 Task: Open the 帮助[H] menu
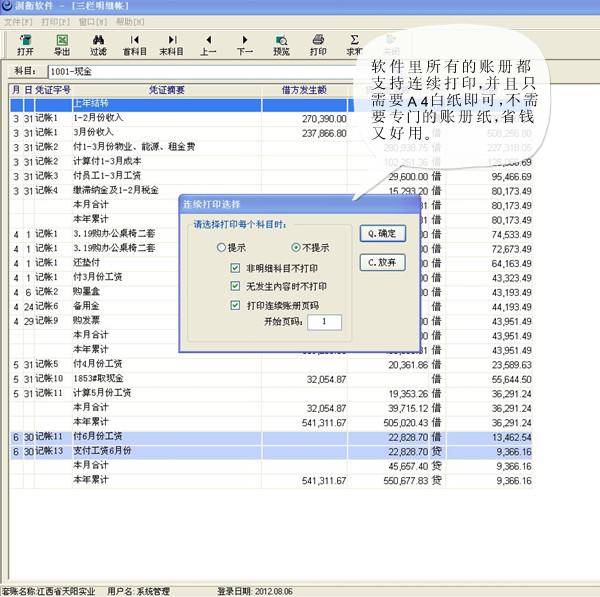click(x=130, y=22)
